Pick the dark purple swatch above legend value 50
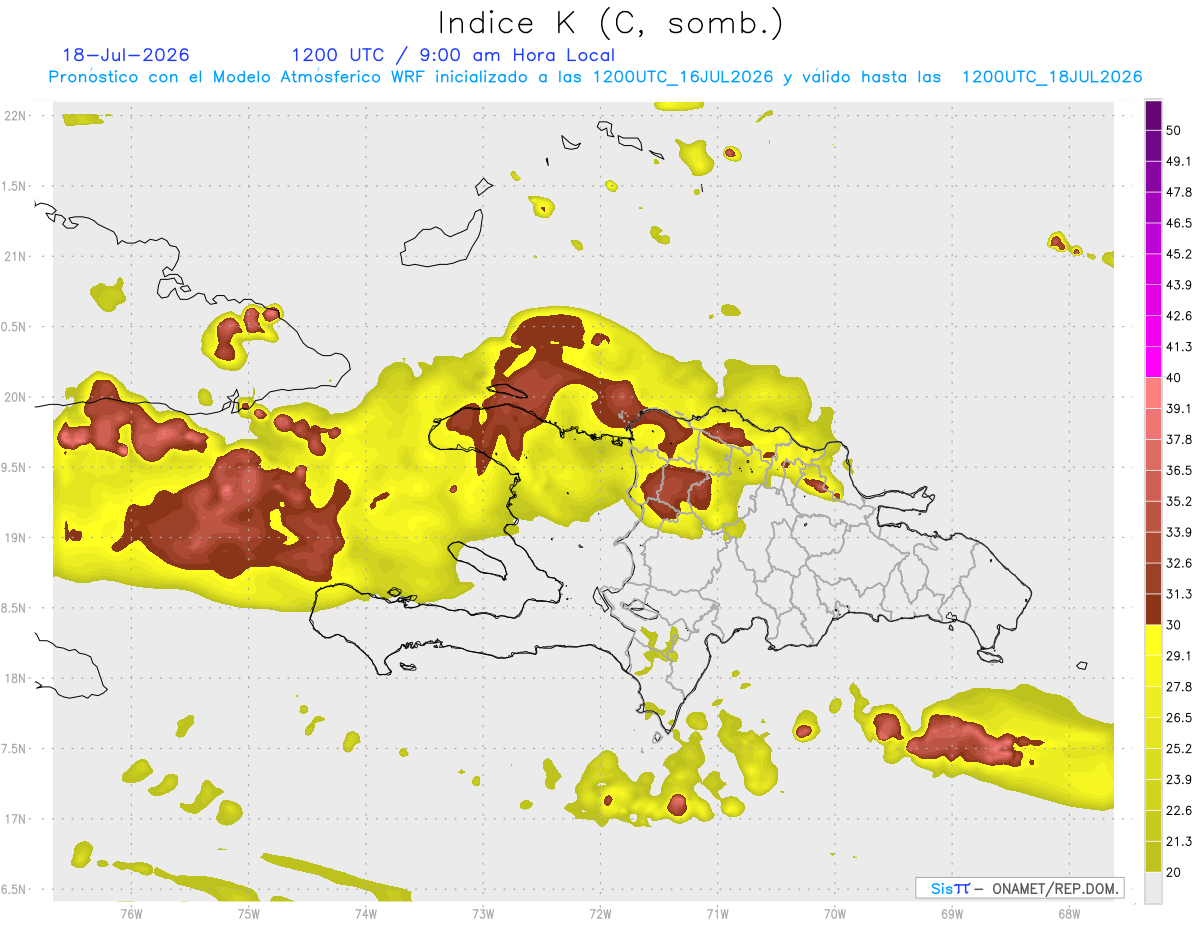The height and width of the screenshot is (927, 1200). [1153, 116]
